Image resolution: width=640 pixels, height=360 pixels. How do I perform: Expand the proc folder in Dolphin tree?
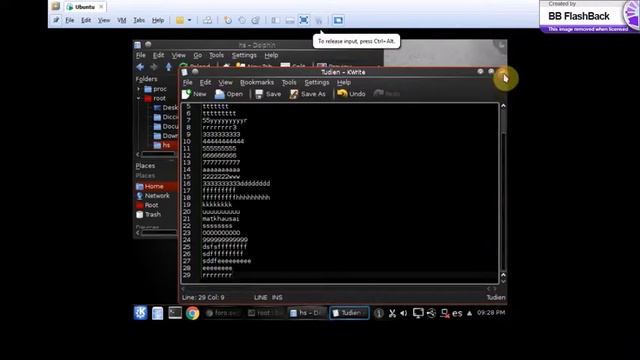138,89
